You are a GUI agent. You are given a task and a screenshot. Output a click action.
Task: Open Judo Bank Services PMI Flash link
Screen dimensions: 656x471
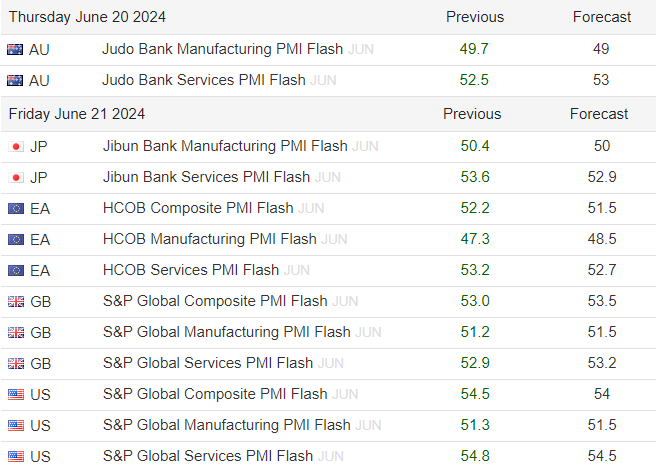pyautogui.click(x=203, y=80)
